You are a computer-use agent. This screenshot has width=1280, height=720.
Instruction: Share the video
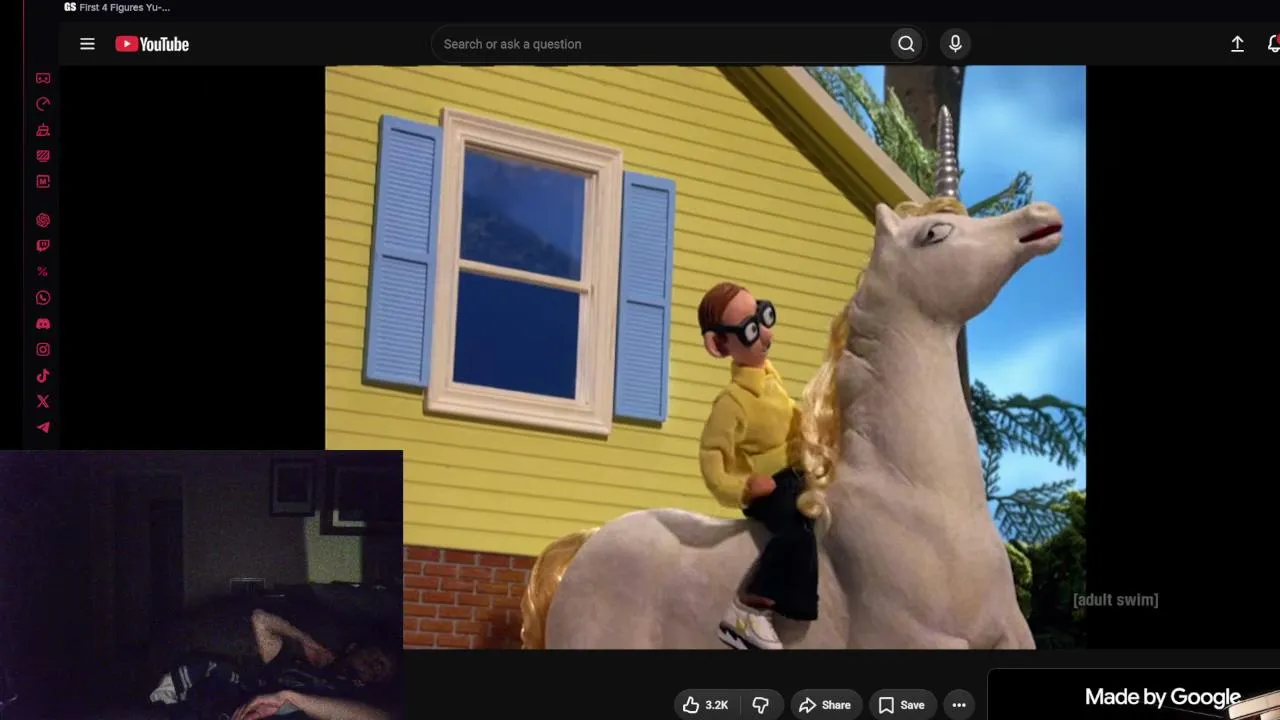pos(825,705)
